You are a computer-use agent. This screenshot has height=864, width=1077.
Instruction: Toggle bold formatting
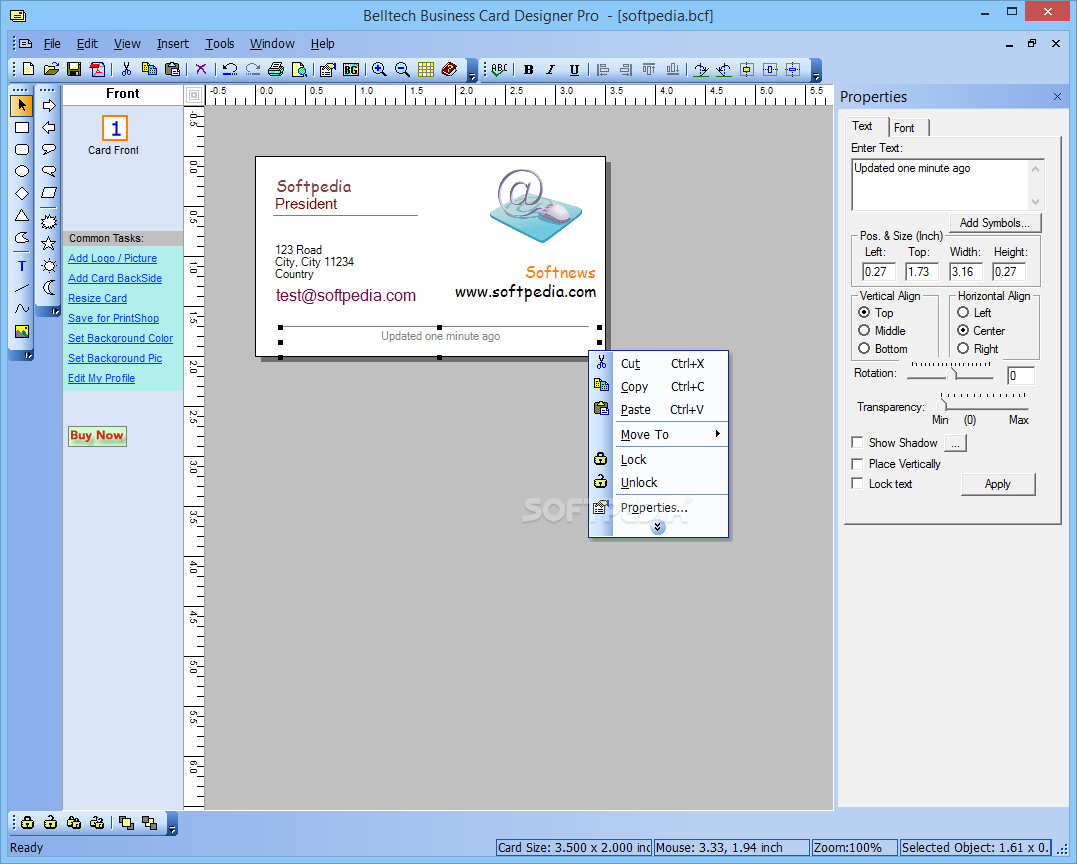pyautogui.click(x=528, y=69)
